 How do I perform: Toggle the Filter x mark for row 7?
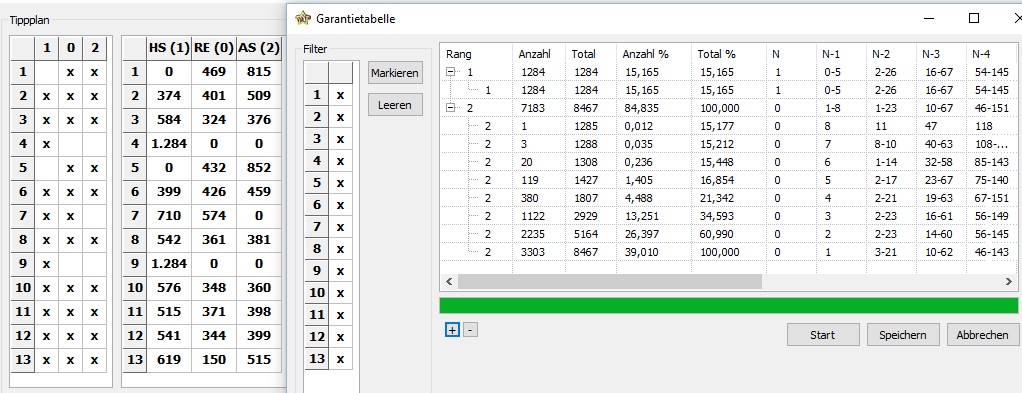[340, 226]
